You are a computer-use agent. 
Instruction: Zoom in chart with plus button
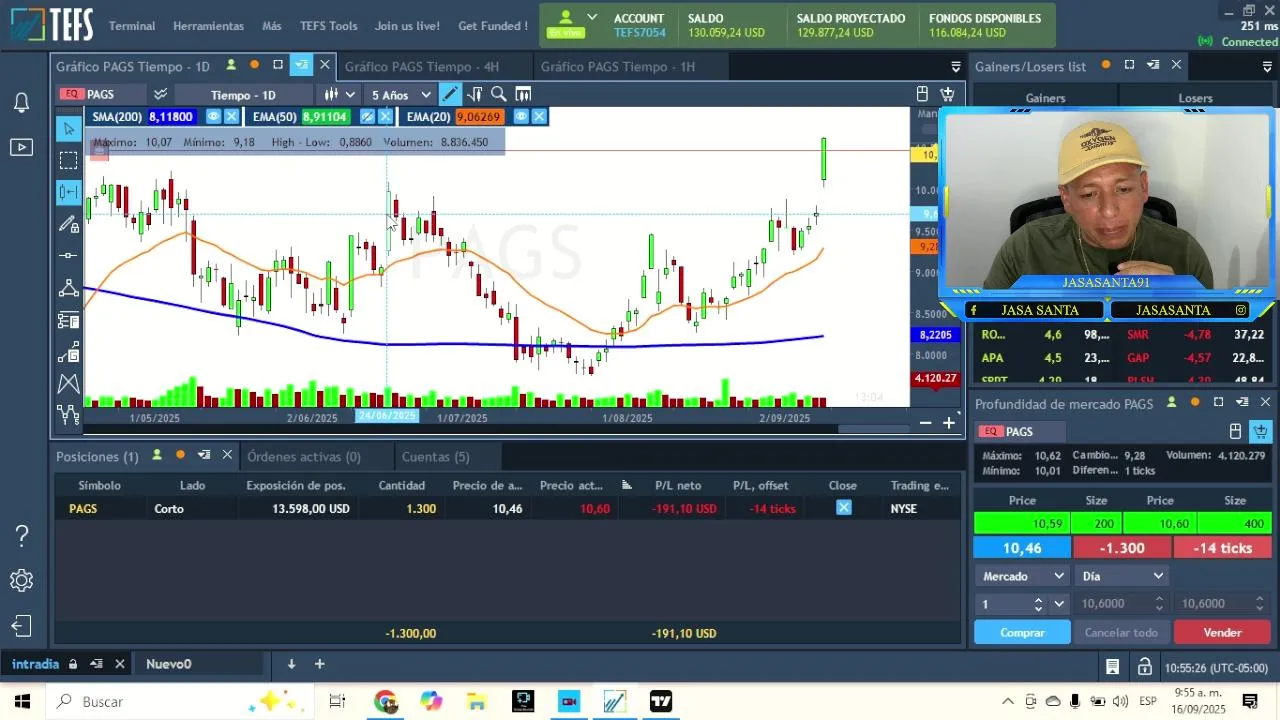[x=949, y=423]
